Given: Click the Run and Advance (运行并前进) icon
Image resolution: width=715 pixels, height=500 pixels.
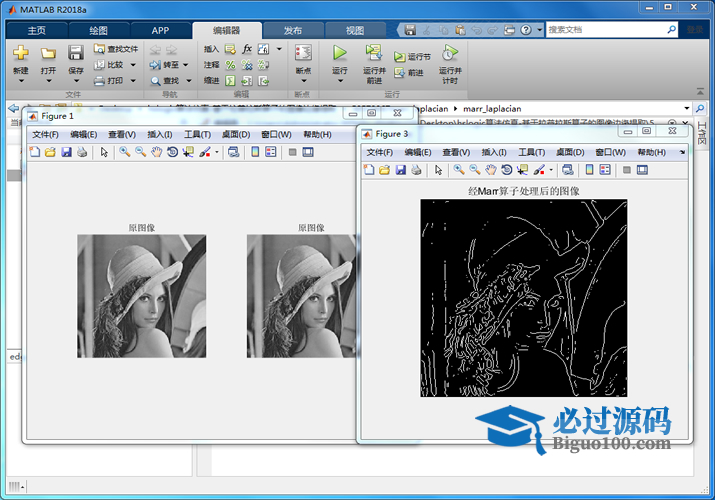Looking at the screenshot, I should click(x=373, y=52).
